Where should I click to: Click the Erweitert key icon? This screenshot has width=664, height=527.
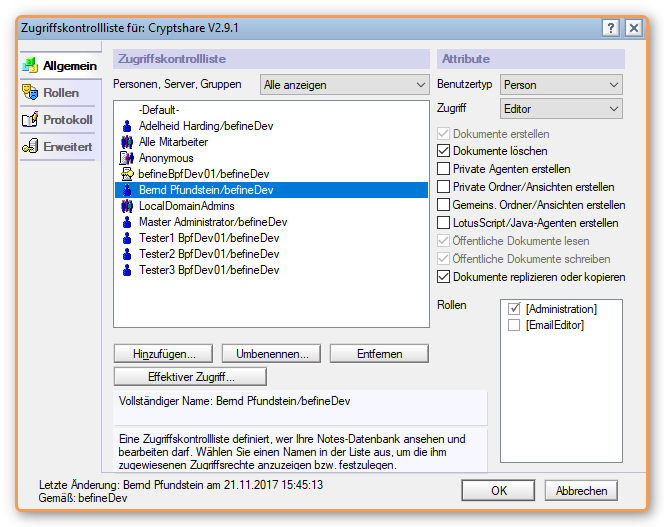[x=30, y=146]
